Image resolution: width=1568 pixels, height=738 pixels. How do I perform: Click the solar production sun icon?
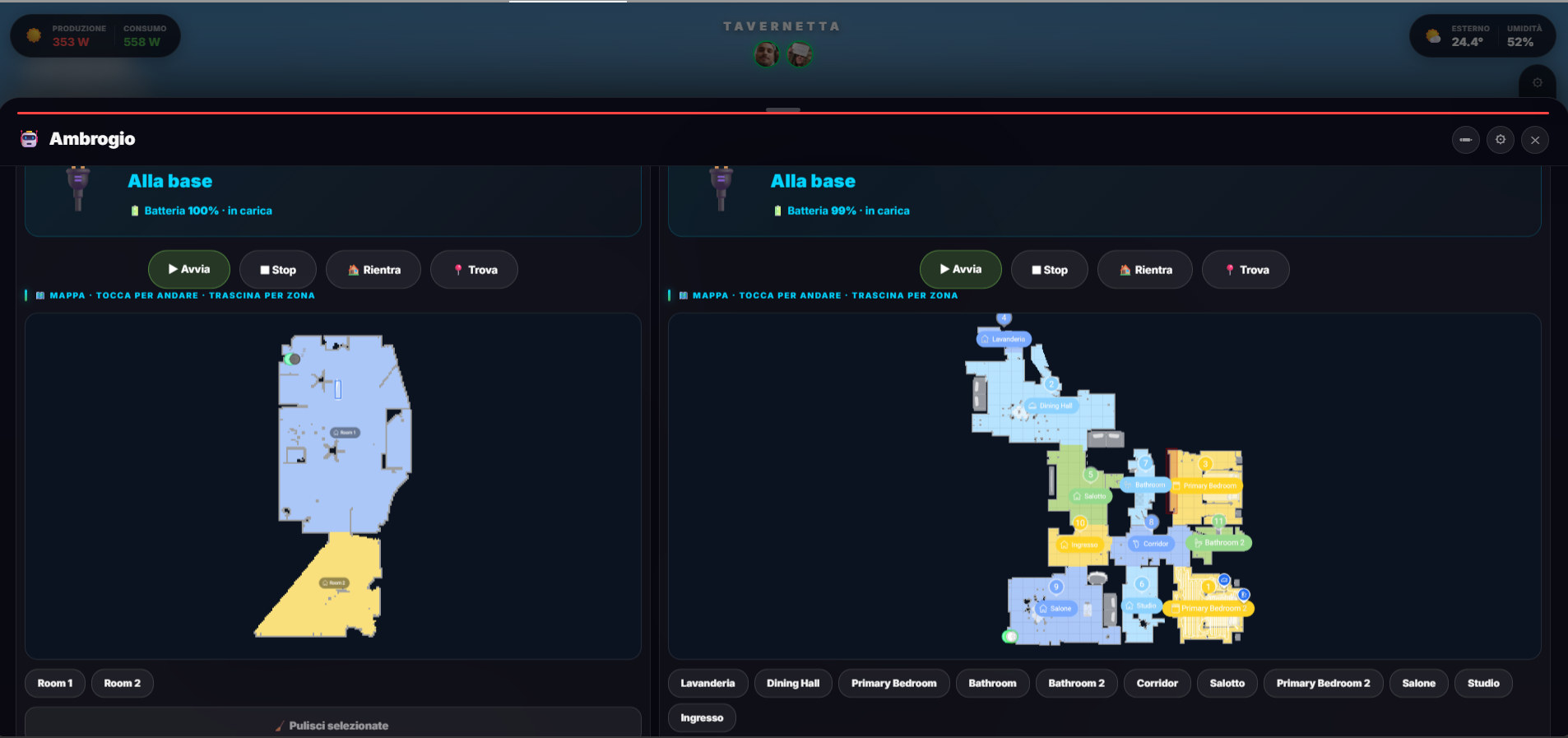(x=34, y=35)
